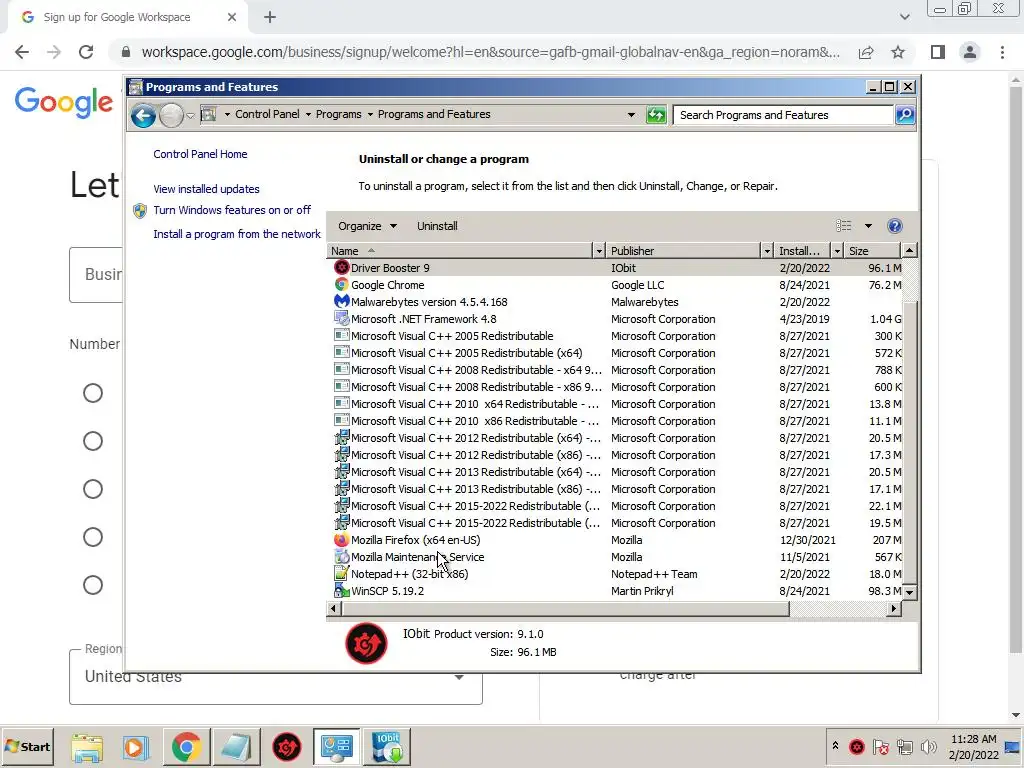
Task: Click the Uninstall toolbar button
Action: click(x=437, y=226)
